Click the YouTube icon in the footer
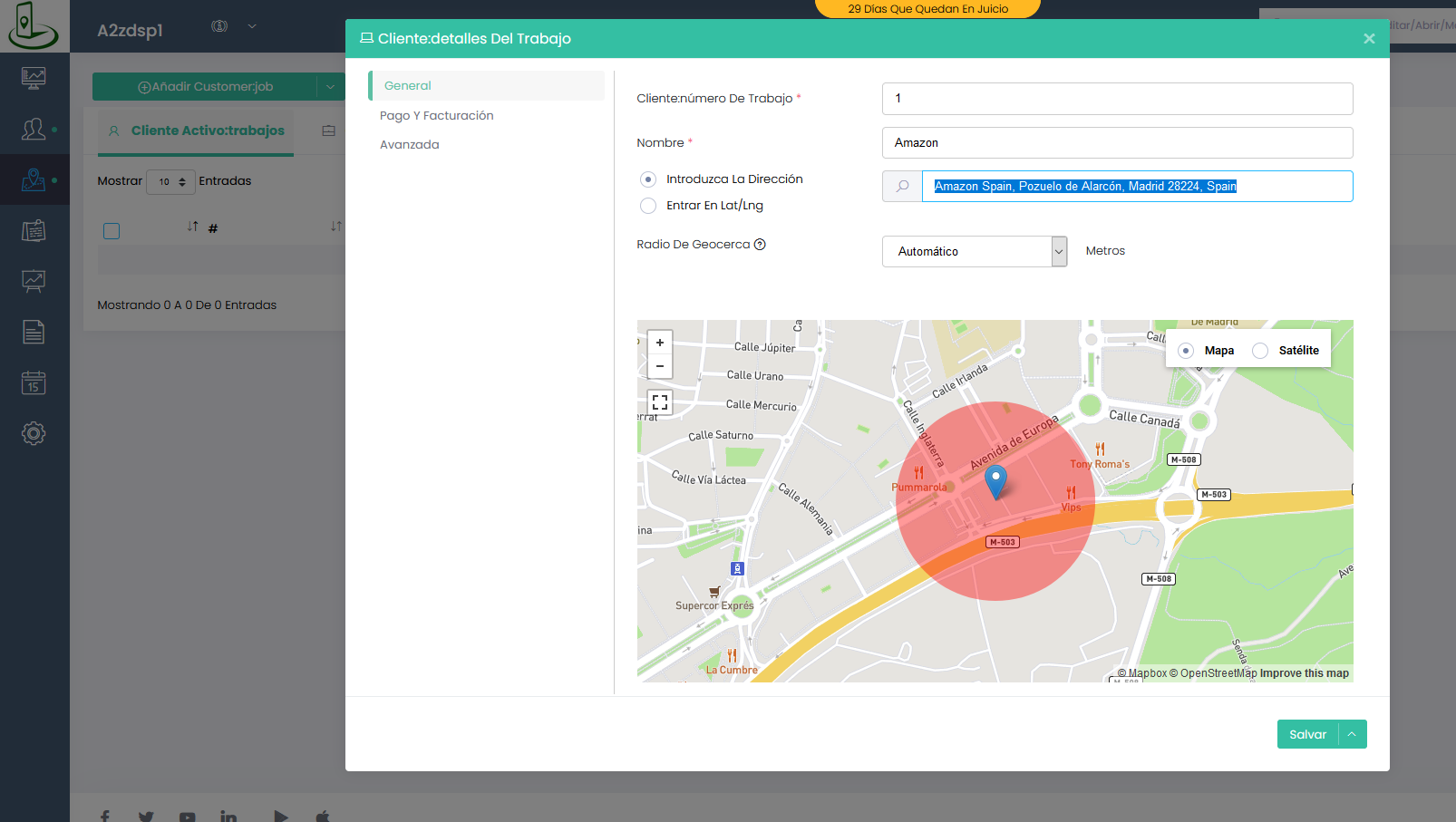 point(188,817)
